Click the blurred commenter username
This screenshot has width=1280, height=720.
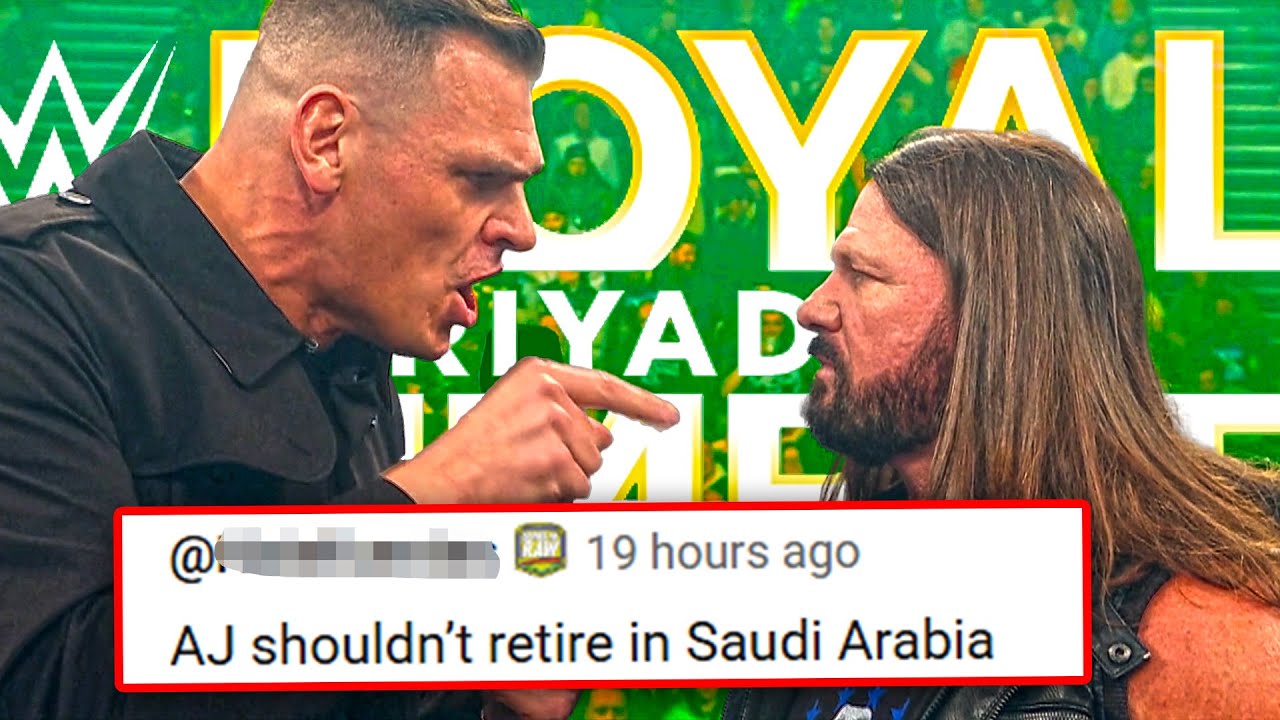(357, 555)
